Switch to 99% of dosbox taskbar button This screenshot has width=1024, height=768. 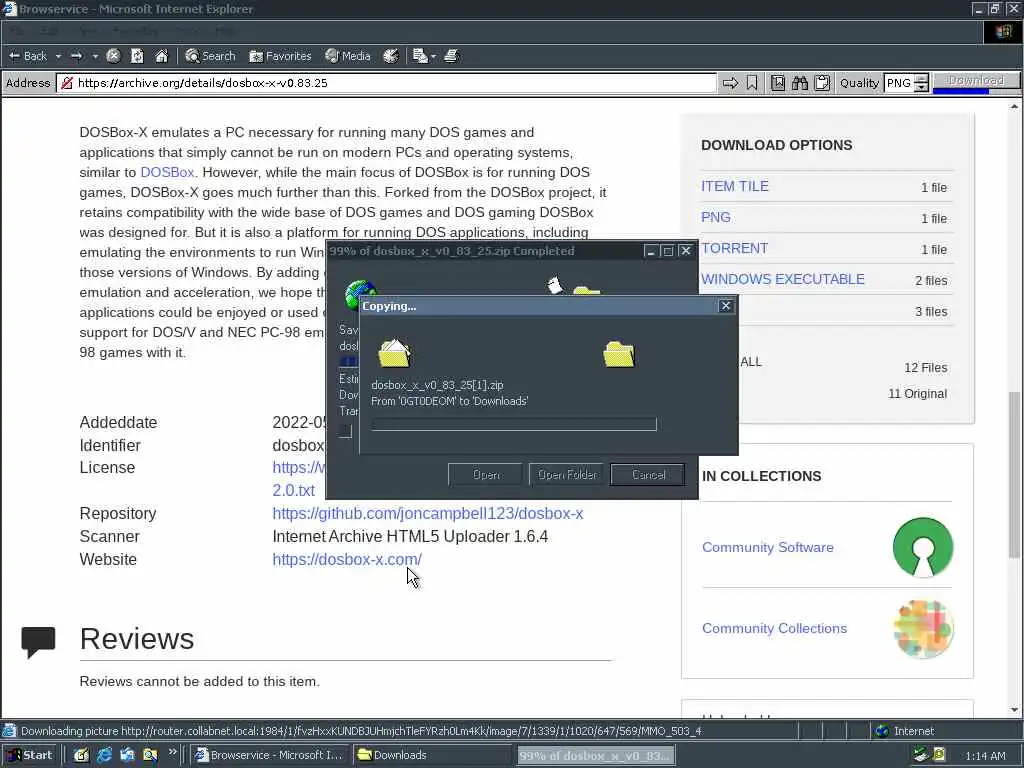pyautogui.click(x=596, y=755)
